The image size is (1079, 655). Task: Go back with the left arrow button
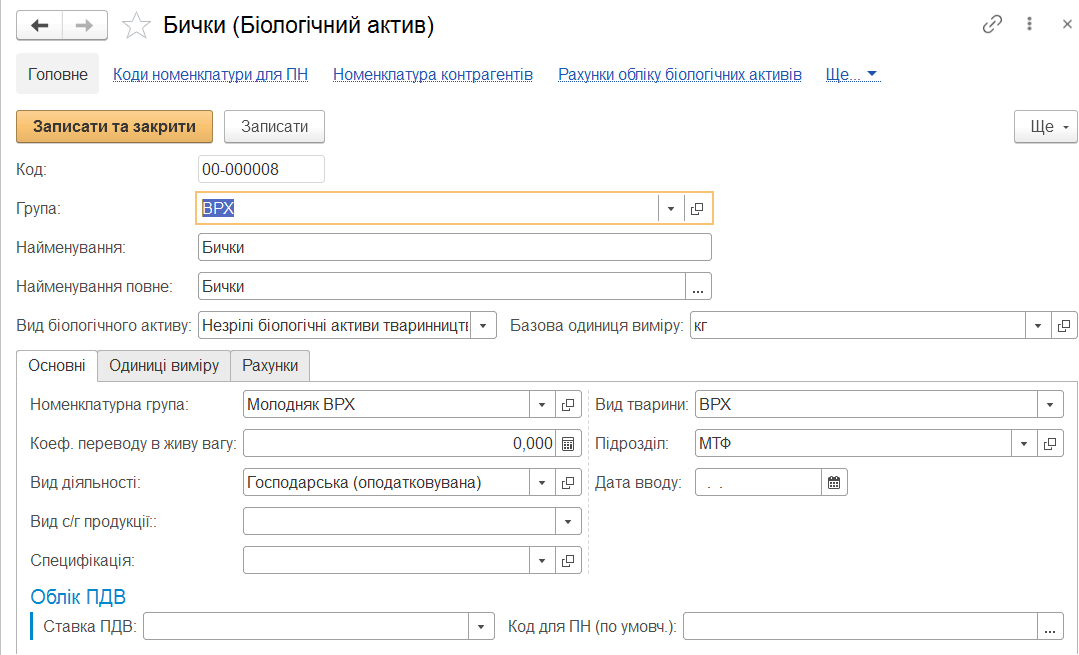[40, 25]
